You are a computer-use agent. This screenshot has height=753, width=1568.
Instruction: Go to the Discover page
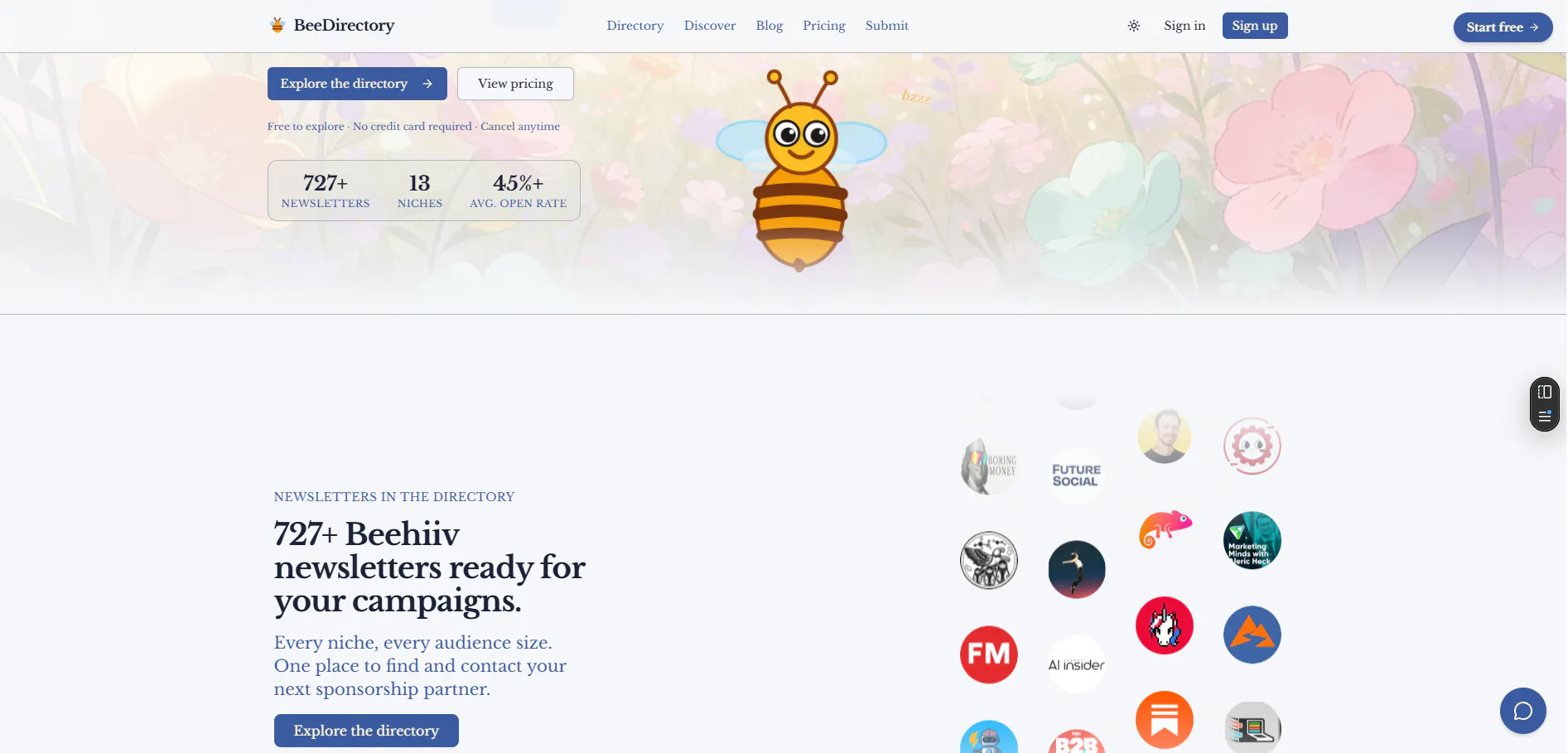pyautogui.click(x=710, y=26)
